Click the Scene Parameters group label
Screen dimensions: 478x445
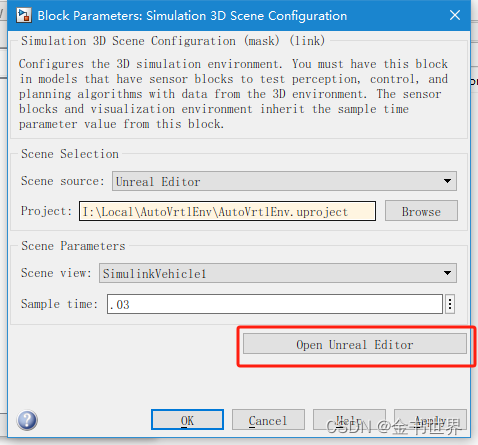point(73,246)
